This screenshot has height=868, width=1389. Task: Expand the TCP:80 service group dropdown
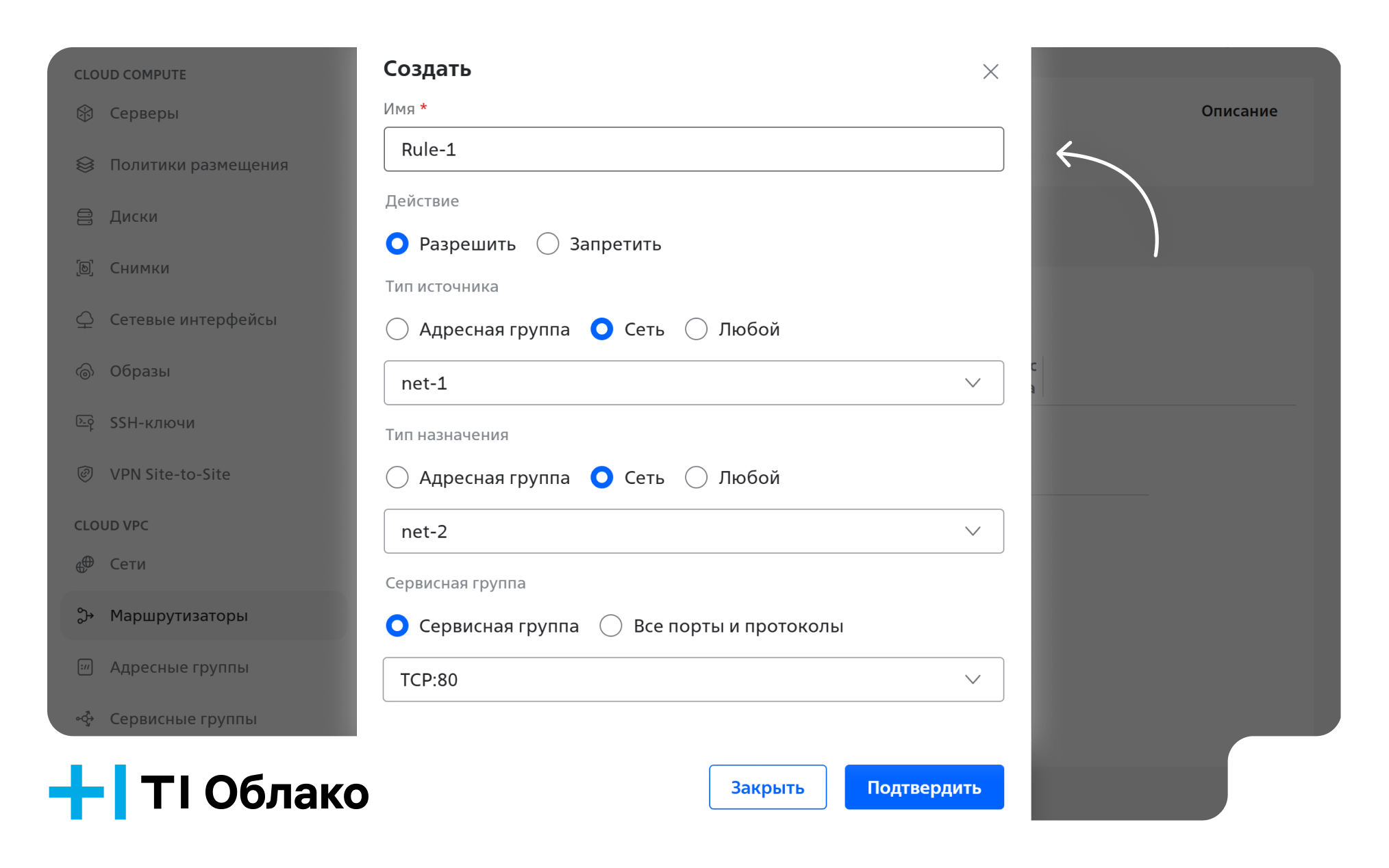pos(693,680)
